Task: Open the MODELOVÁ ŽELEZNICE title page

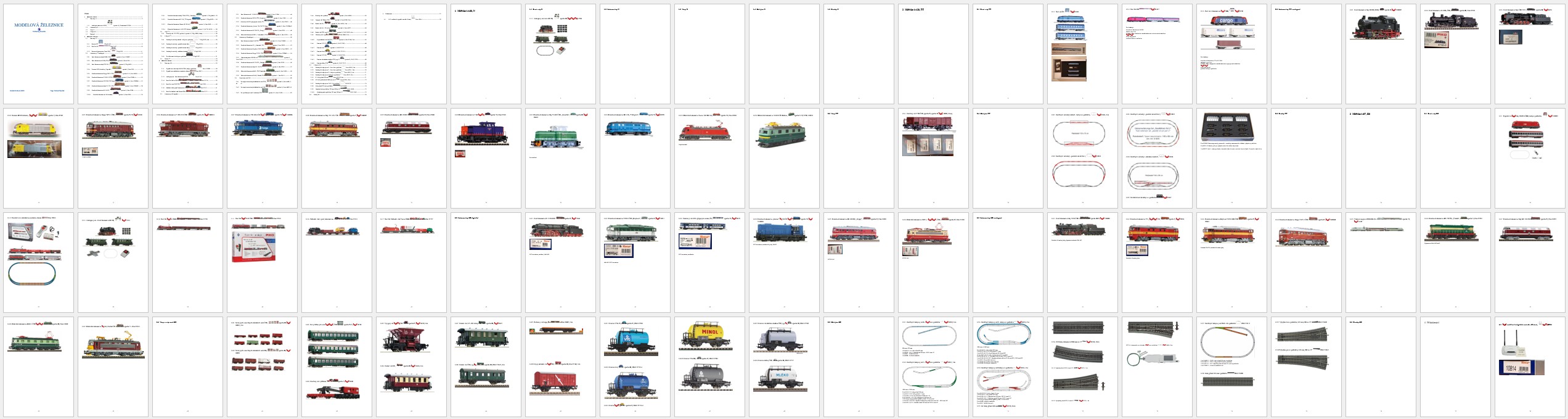Action: pyautogui.click(x=38, y=54)
